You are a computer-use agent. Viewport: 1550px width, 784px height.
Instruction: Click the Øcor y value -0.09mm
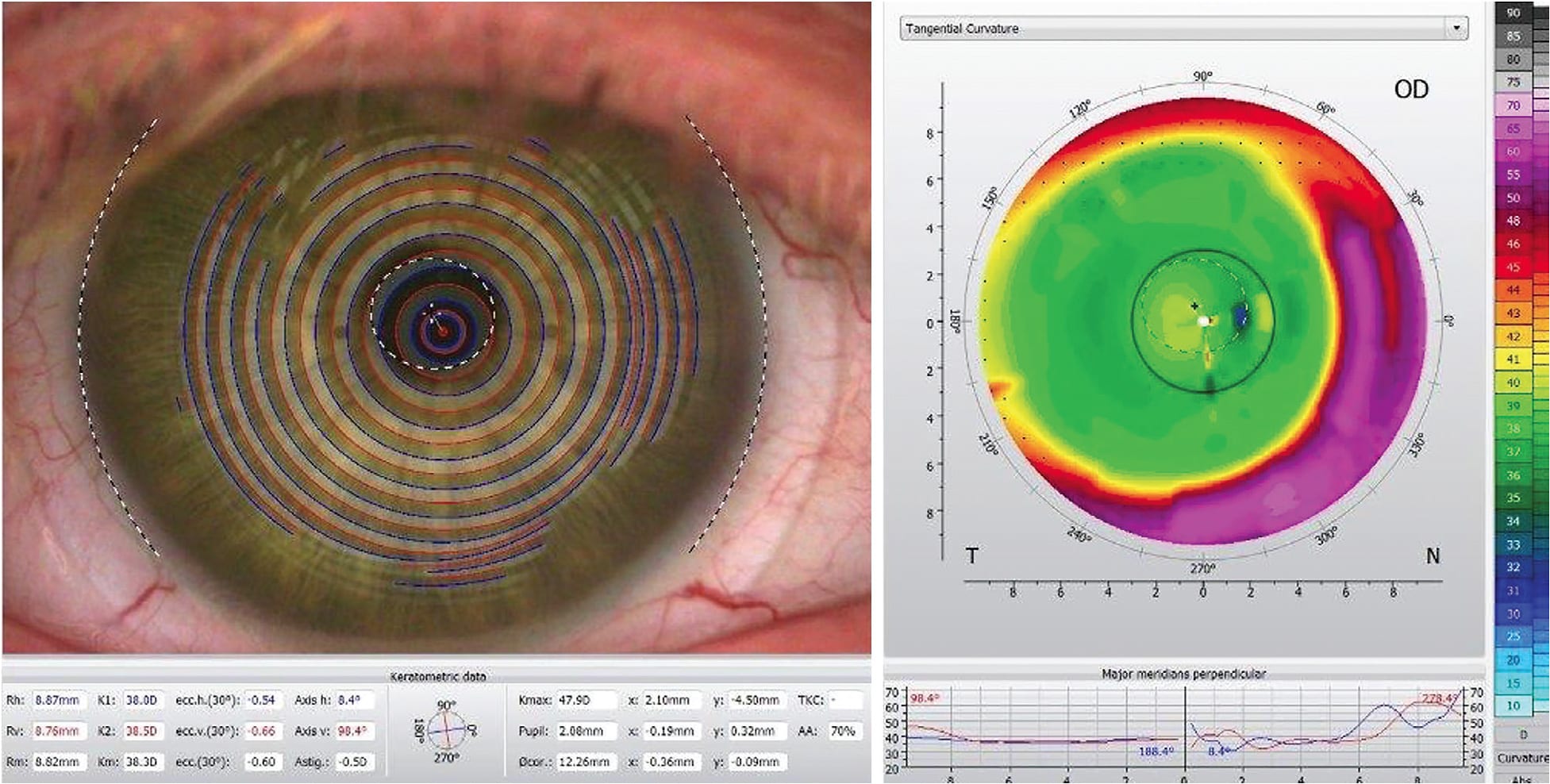coord(756,762)
